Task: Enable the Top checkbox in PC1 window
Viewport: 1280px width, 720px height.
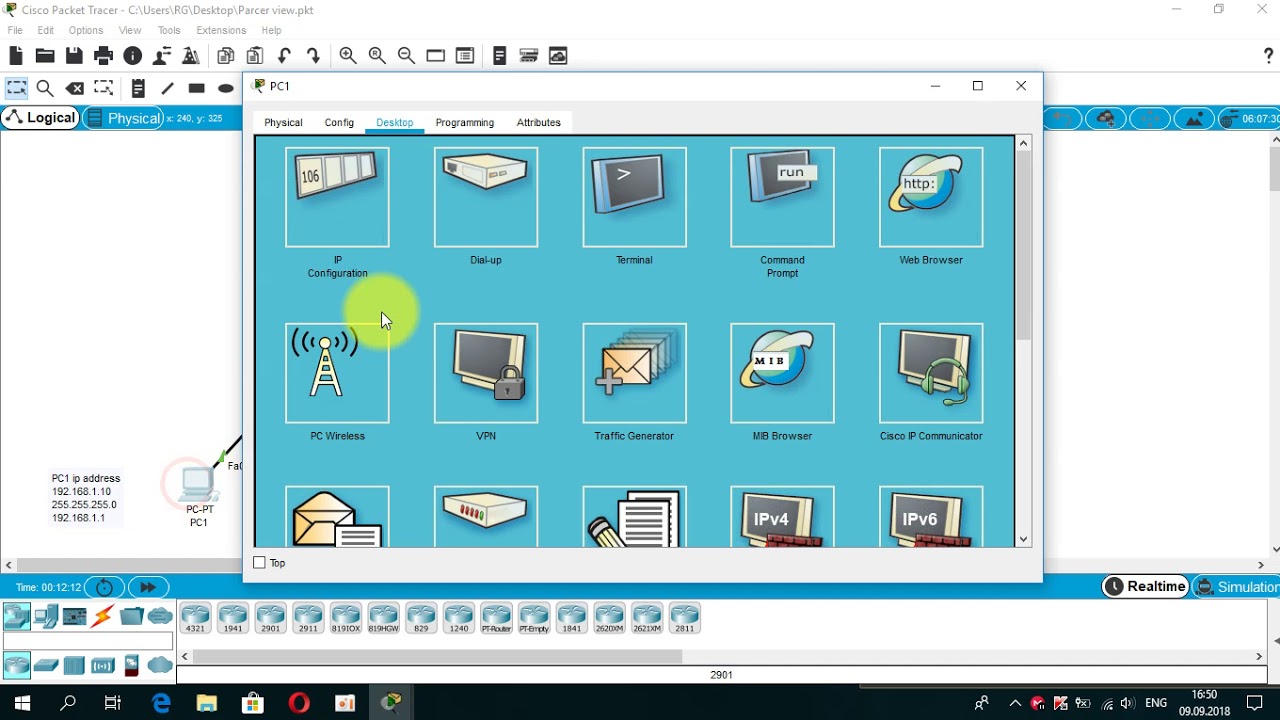Action: pyautogui.click(x=260, y=563)
